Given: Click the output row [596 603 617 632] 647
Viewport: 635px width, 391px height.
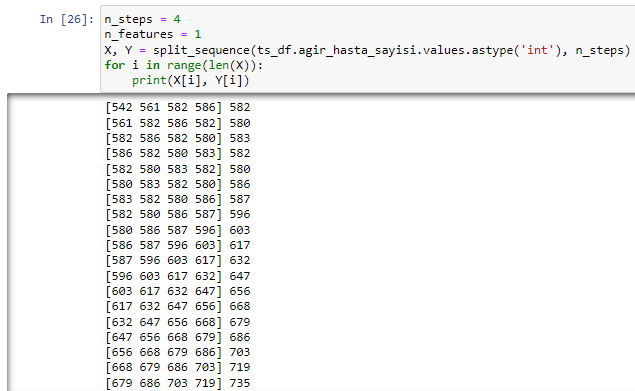Looking at the screenshot, I should [x=178, y=276].
